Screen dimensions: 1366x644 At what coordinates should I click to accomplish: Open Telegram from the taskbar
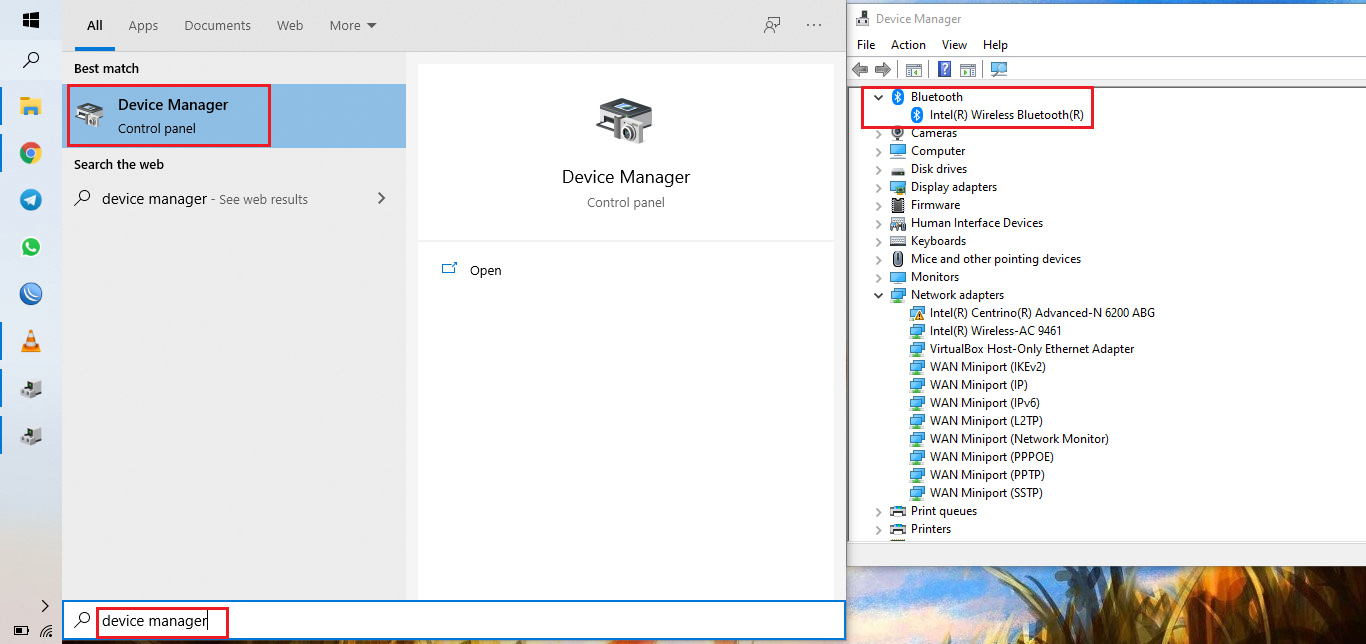pyautogui.click(x=31, y=200)
